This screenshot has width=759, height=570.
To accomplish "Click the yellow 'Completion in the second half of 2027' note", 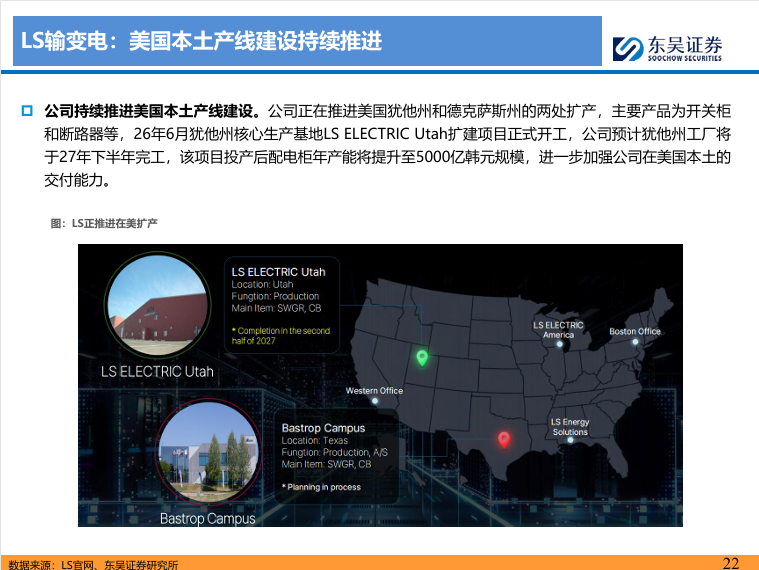I will click(281, 336).
